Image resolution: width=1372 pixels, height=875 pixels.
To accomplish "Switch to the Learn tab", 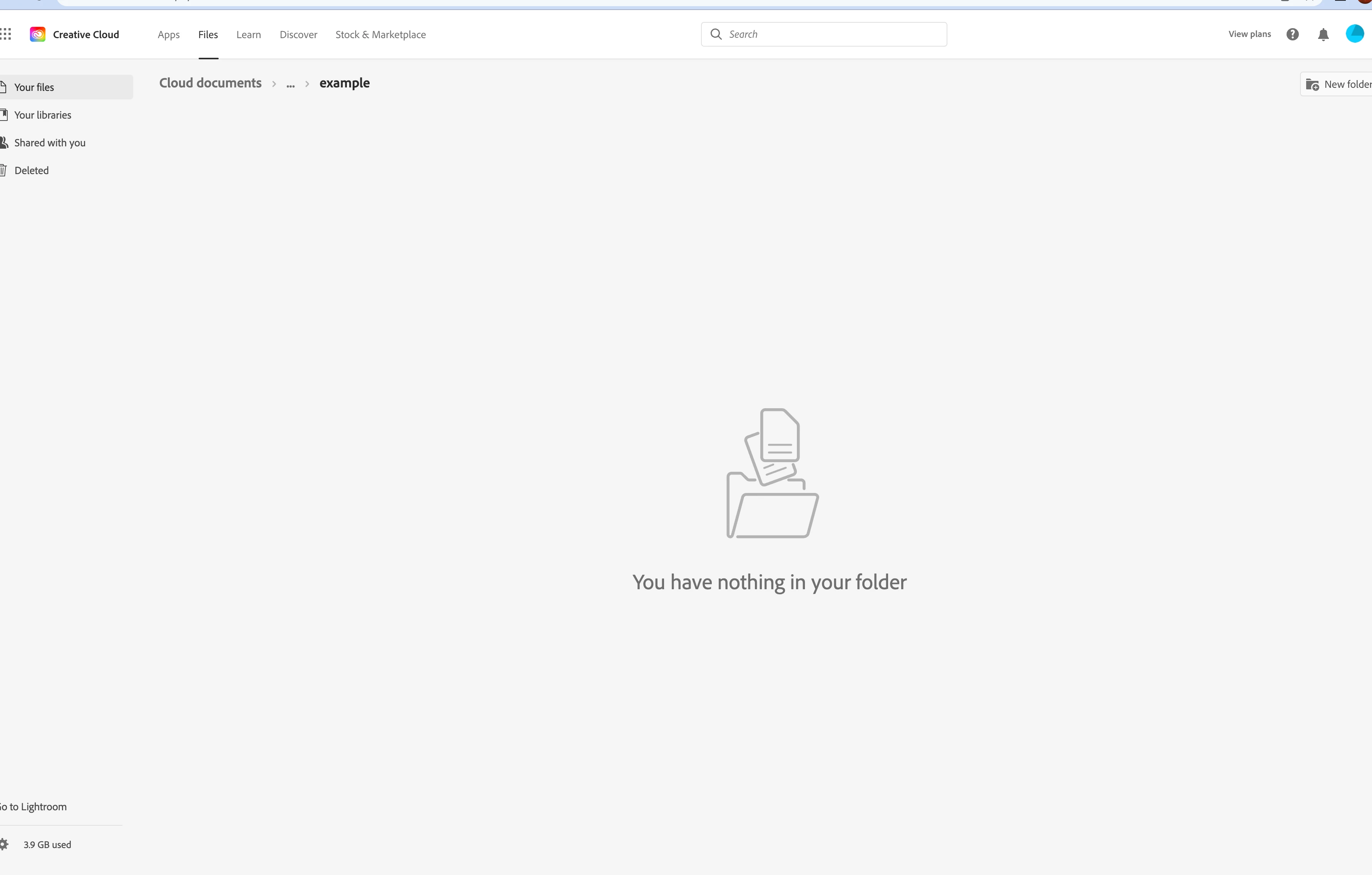I will 248,35.
